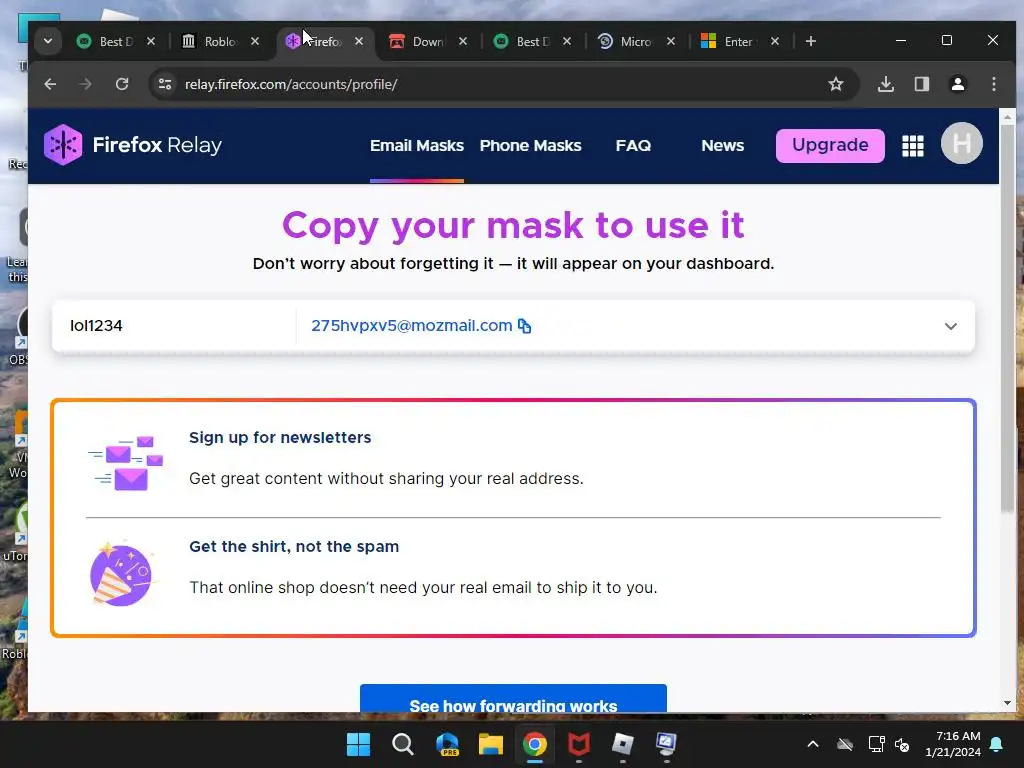Viewport: 1024px width, 768px height.
Task: Switch to first Best D tab
Action: [x=106, y=41]
